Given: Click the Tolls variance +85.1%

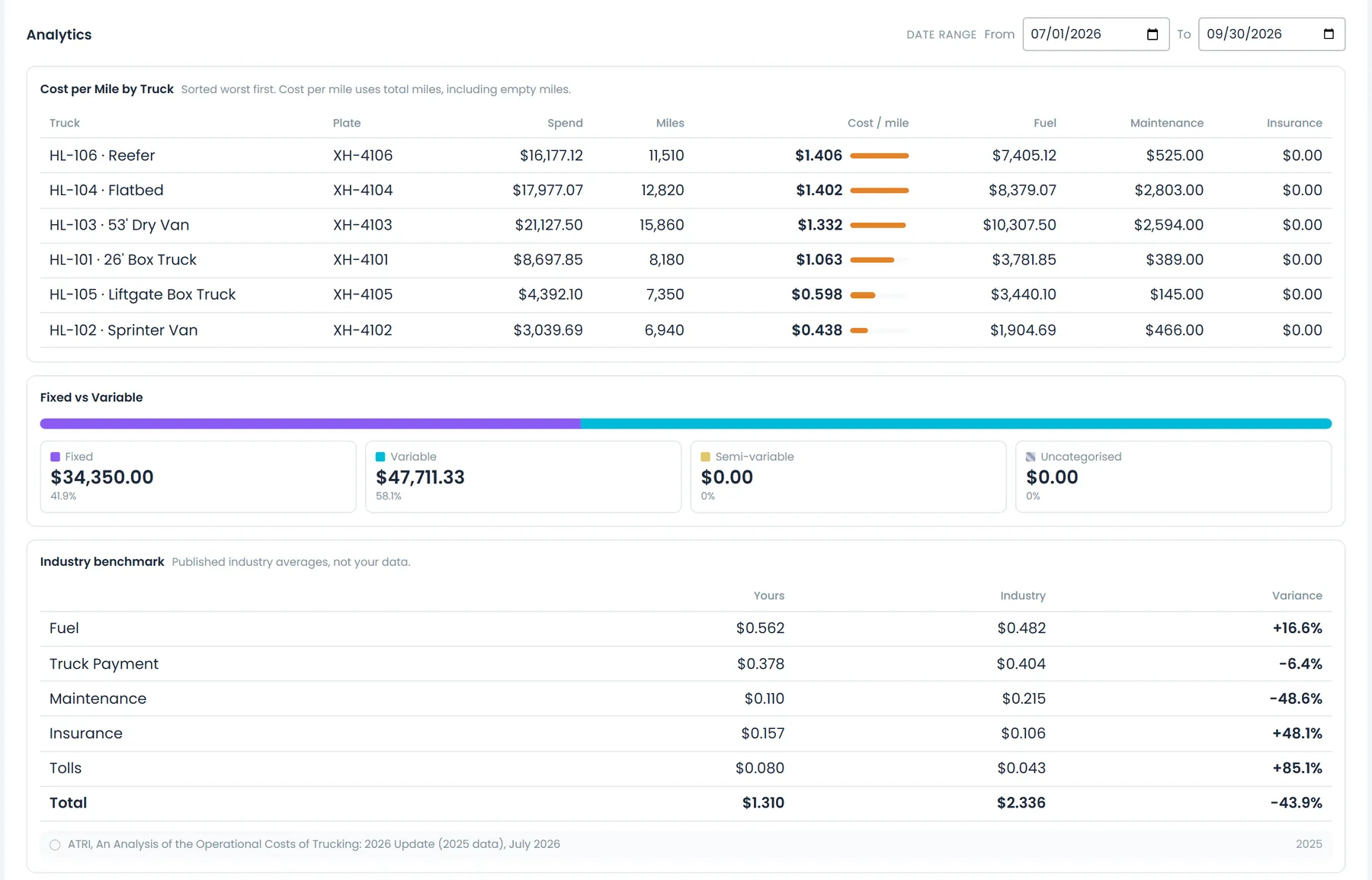Looking at the screenshot, I should [x=1297, y=769].
